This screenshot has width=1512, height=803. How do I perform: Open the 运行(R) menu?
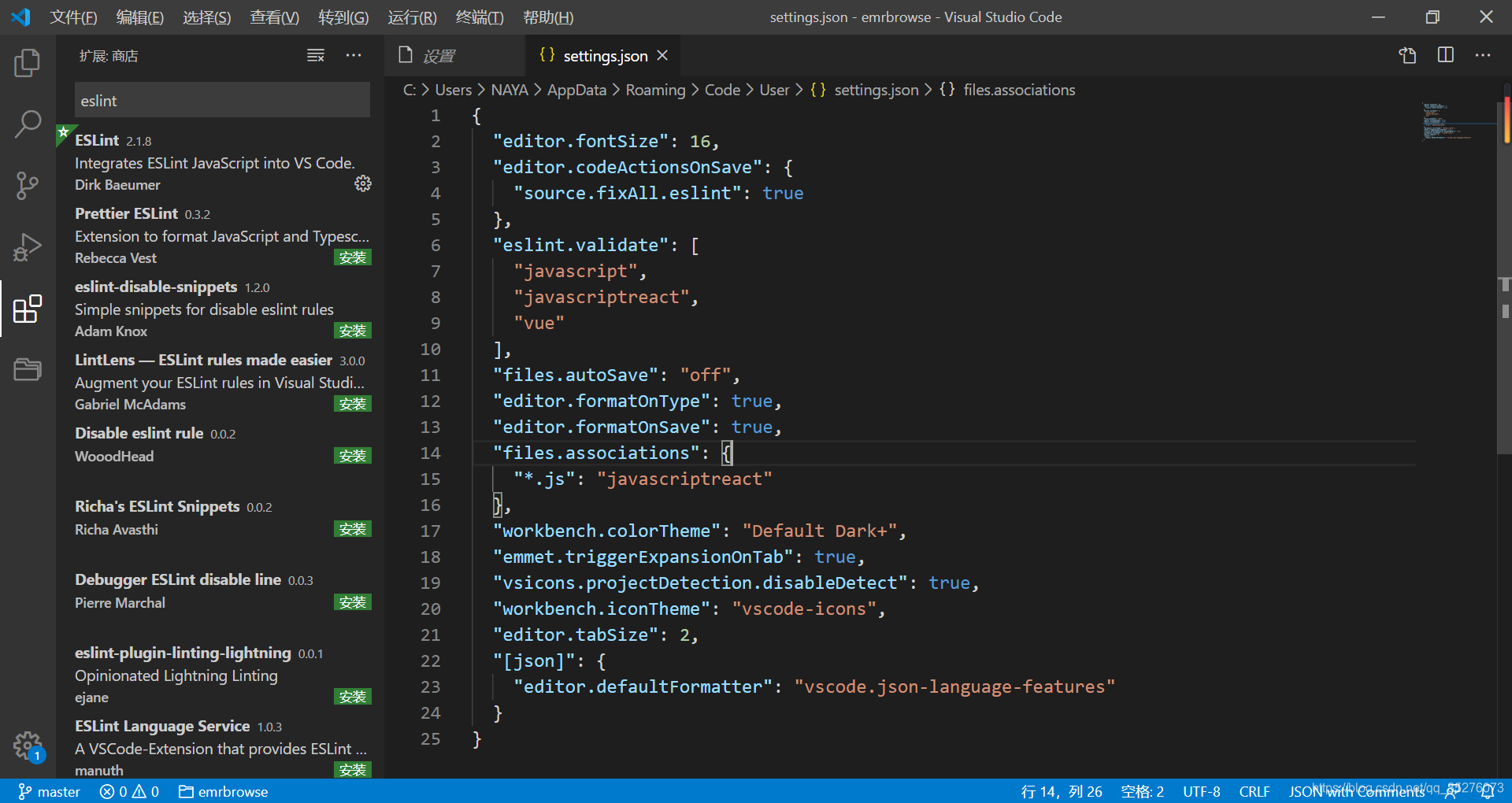click(x=412, y=17)
